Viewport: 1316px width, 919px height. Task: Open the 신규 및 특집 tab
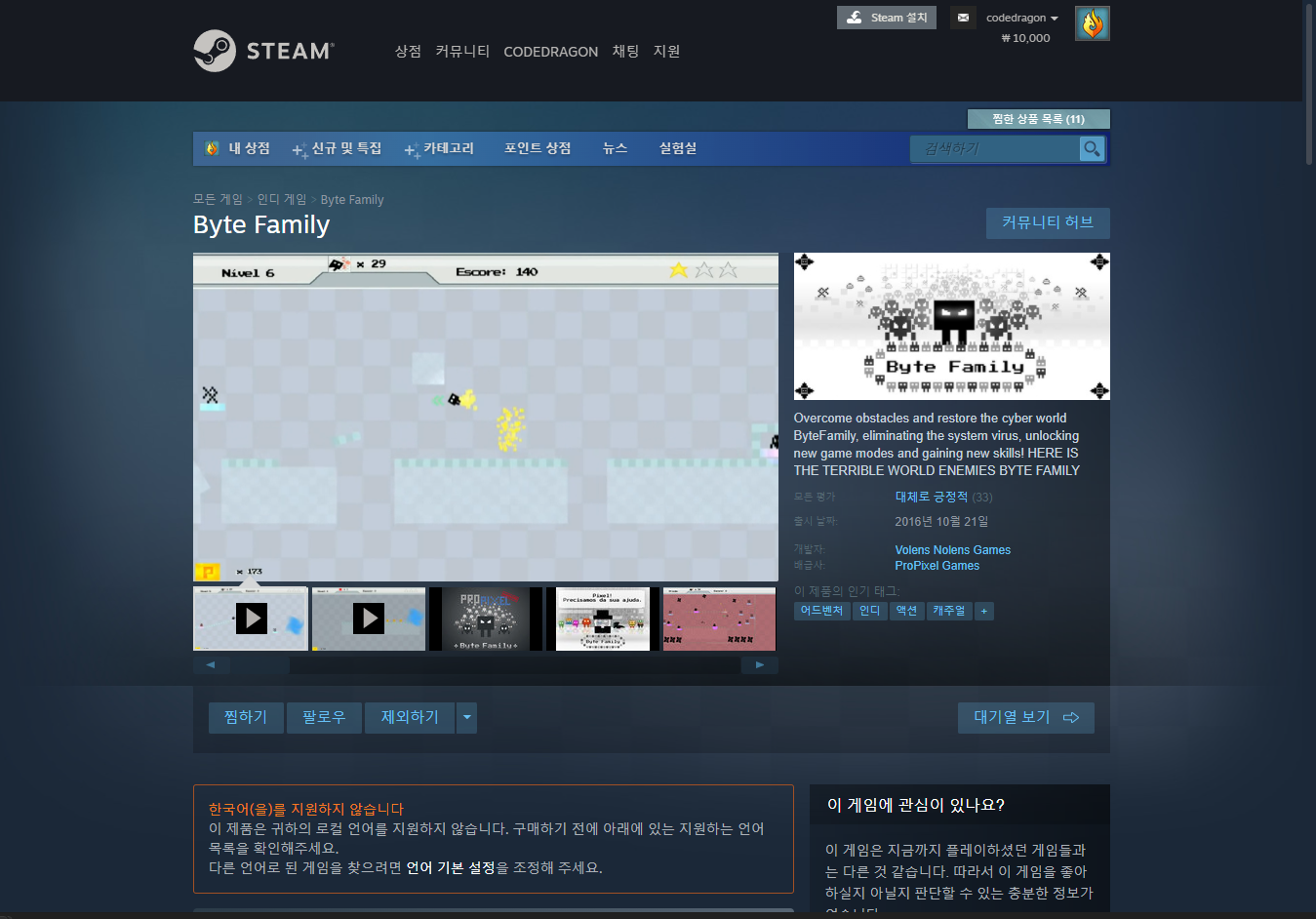[x=338, y=148]
